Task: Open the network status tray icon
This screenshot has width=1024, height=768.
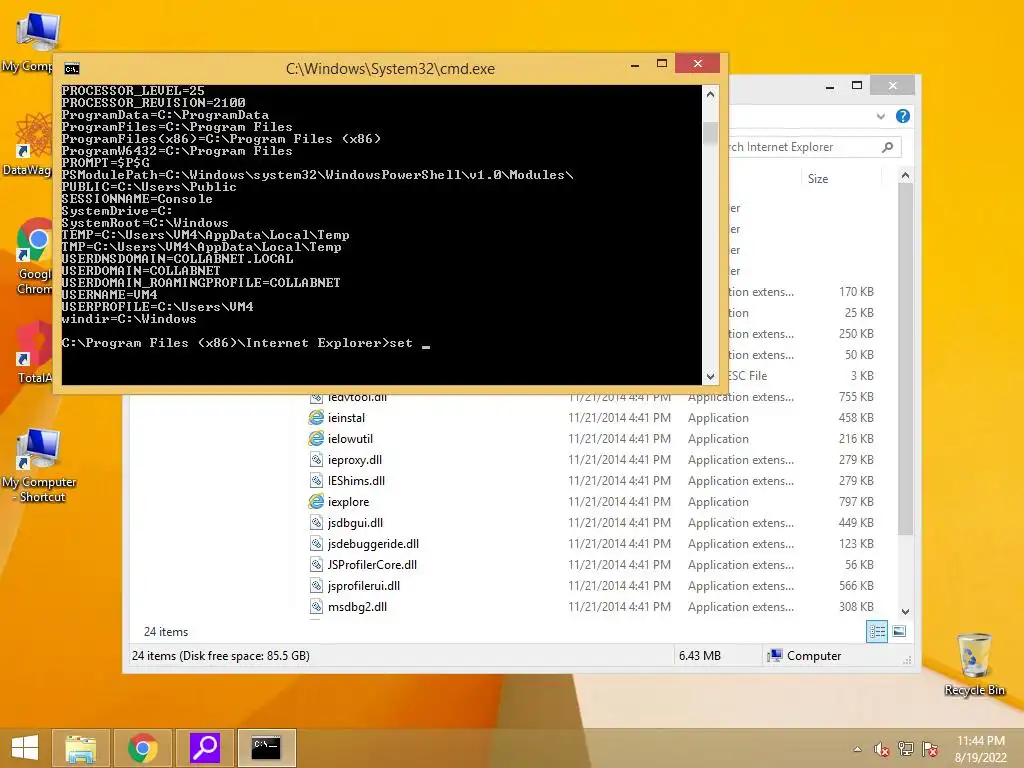Action: pos(906,749)
